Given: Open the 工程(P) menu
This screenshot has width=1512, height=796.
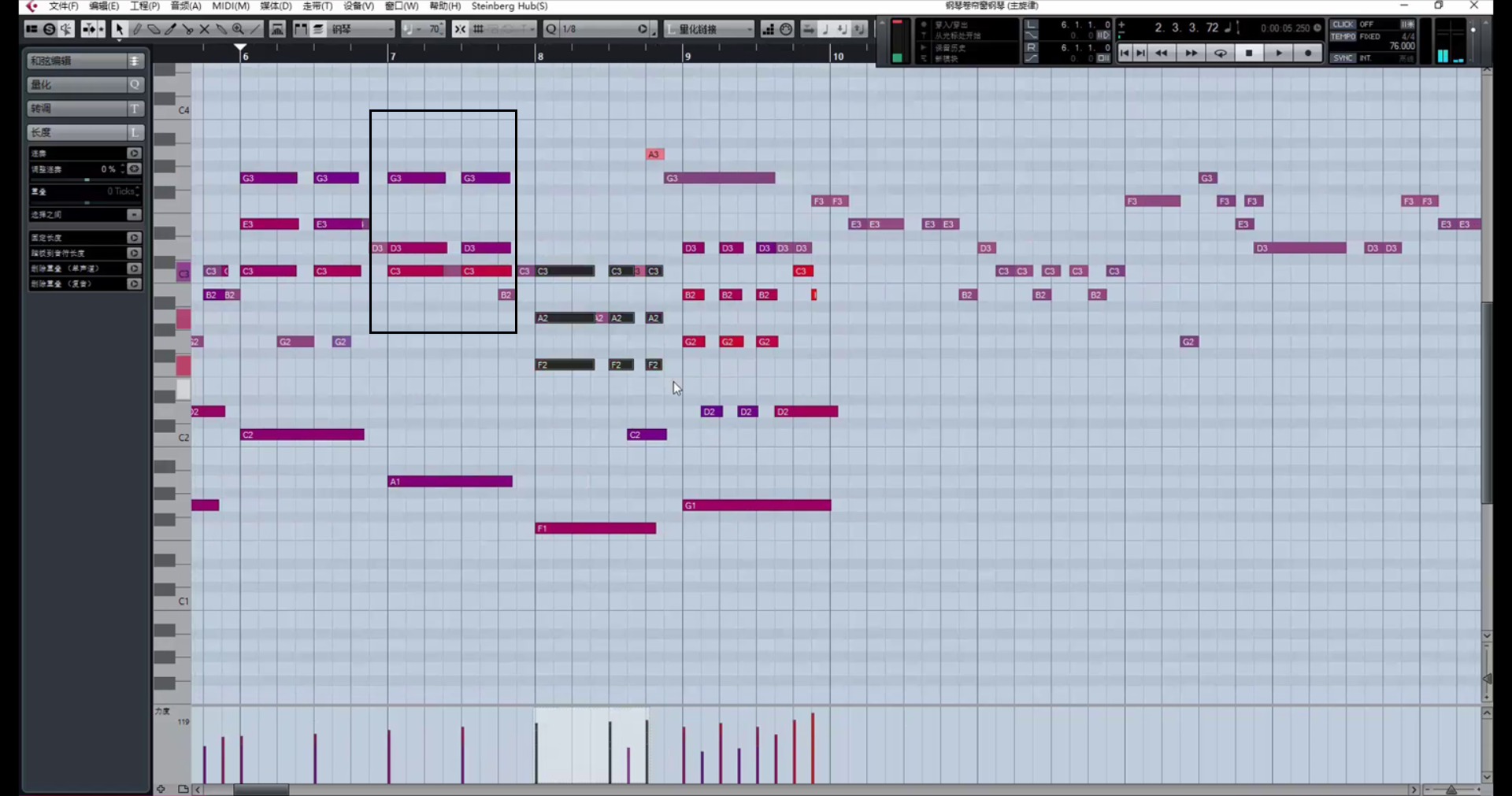Looking at the screenshot, I should point(145,6).
